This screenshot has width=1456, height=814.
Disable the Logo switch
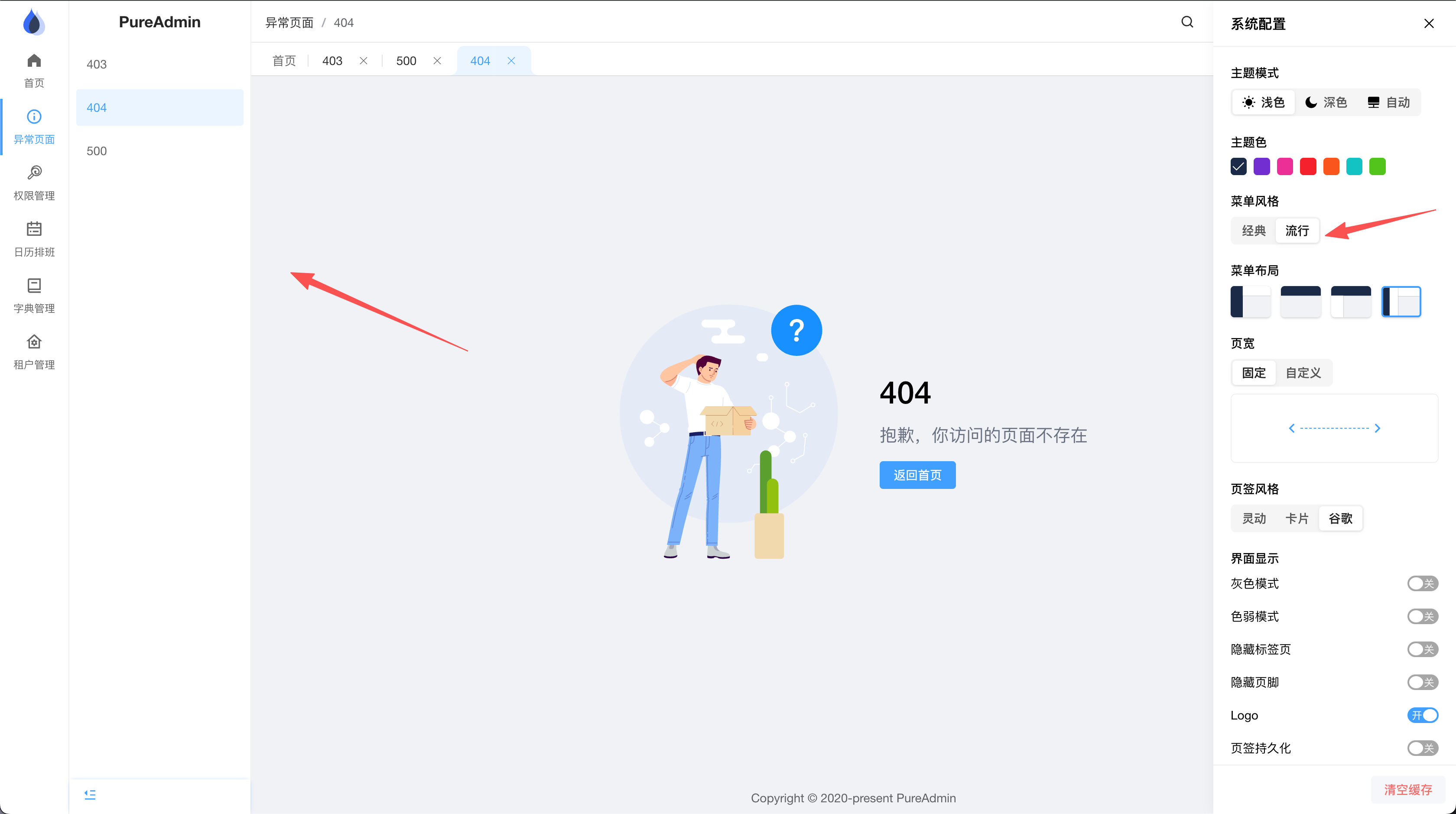(1422, 715)
